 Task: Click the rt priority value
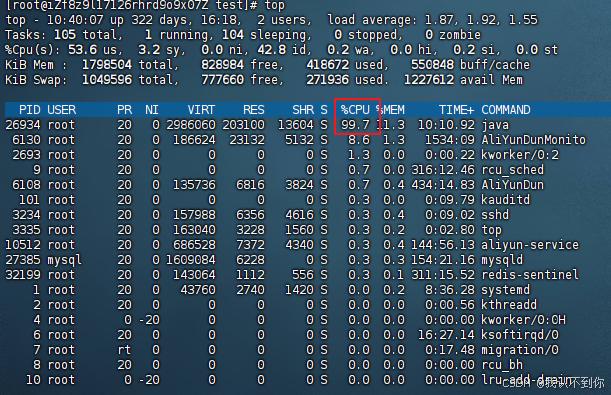[x=124, y=350]
